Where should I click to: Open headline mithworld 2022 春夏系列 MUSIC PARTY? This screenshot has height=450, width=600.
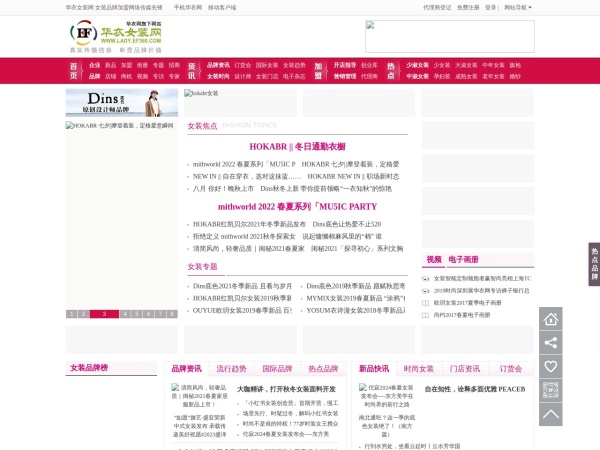[297, 207]
